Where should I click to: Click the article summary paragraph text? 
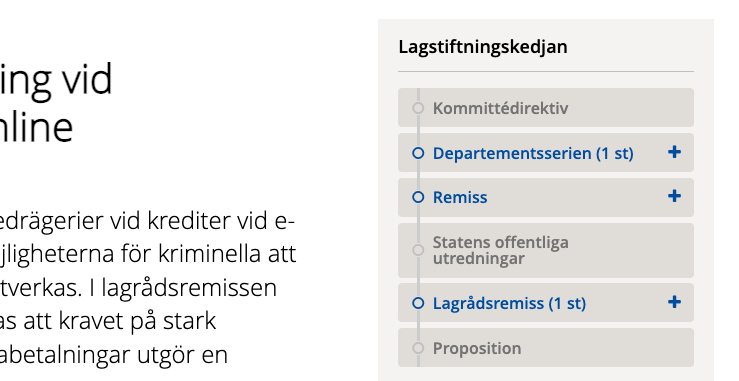pyautogui.click(x=148, y=288)
